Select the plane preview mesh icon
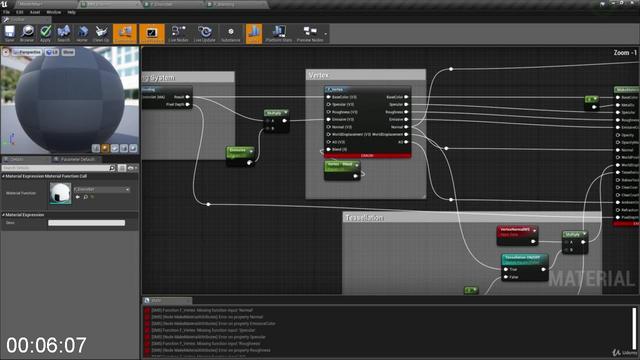Viewport: 640px width, 360px height. (115, 148)
